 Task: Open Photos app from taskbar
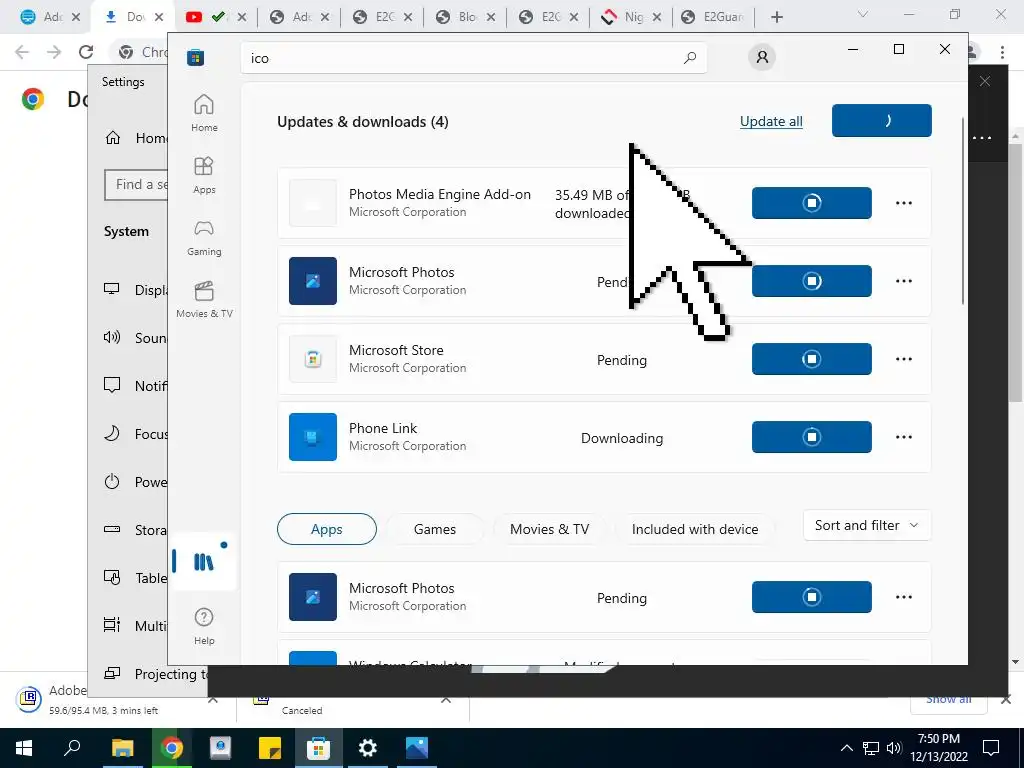(x=417, y=748)
